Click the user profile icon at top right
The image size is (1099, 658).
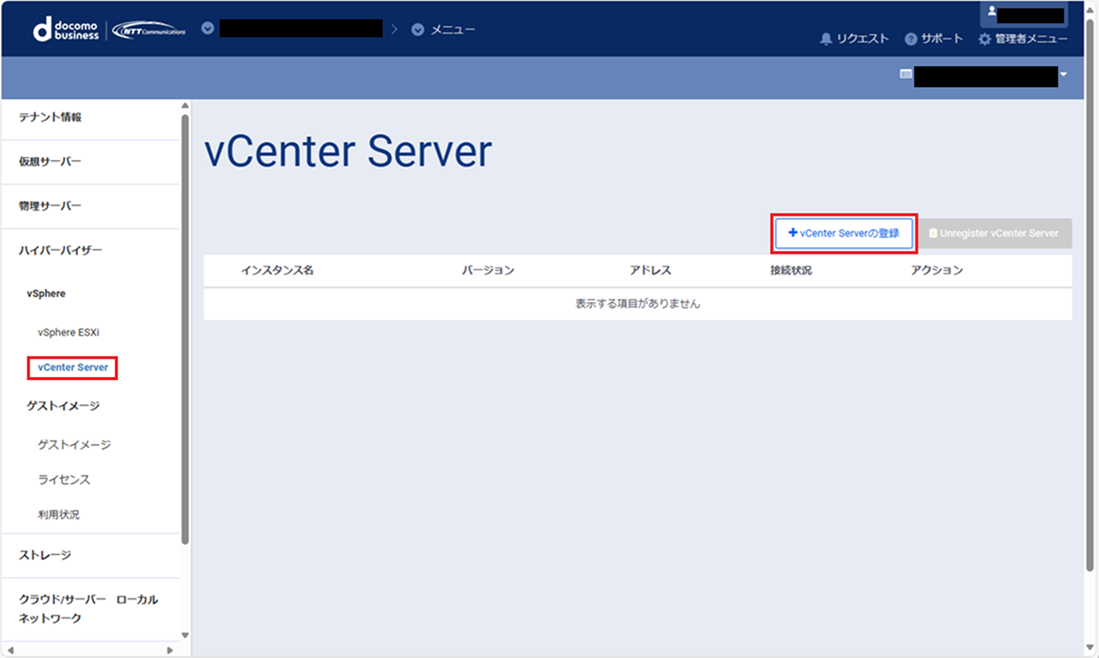992,12
